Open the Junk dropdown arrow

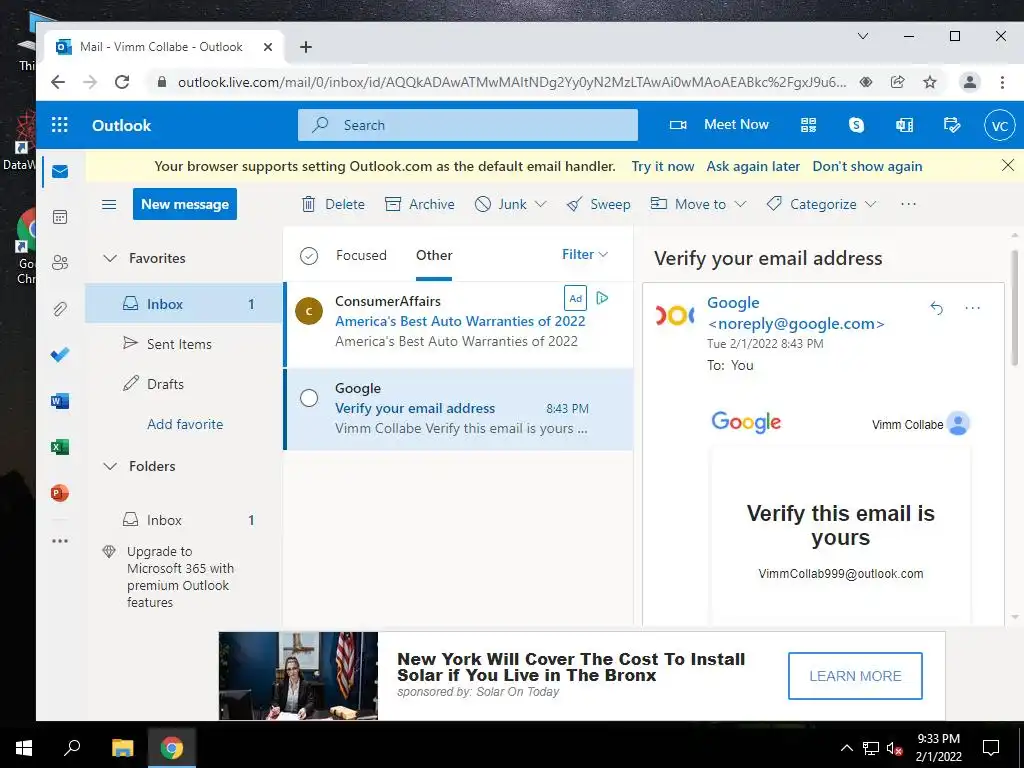pyautogui.click(x=541, y=204)
